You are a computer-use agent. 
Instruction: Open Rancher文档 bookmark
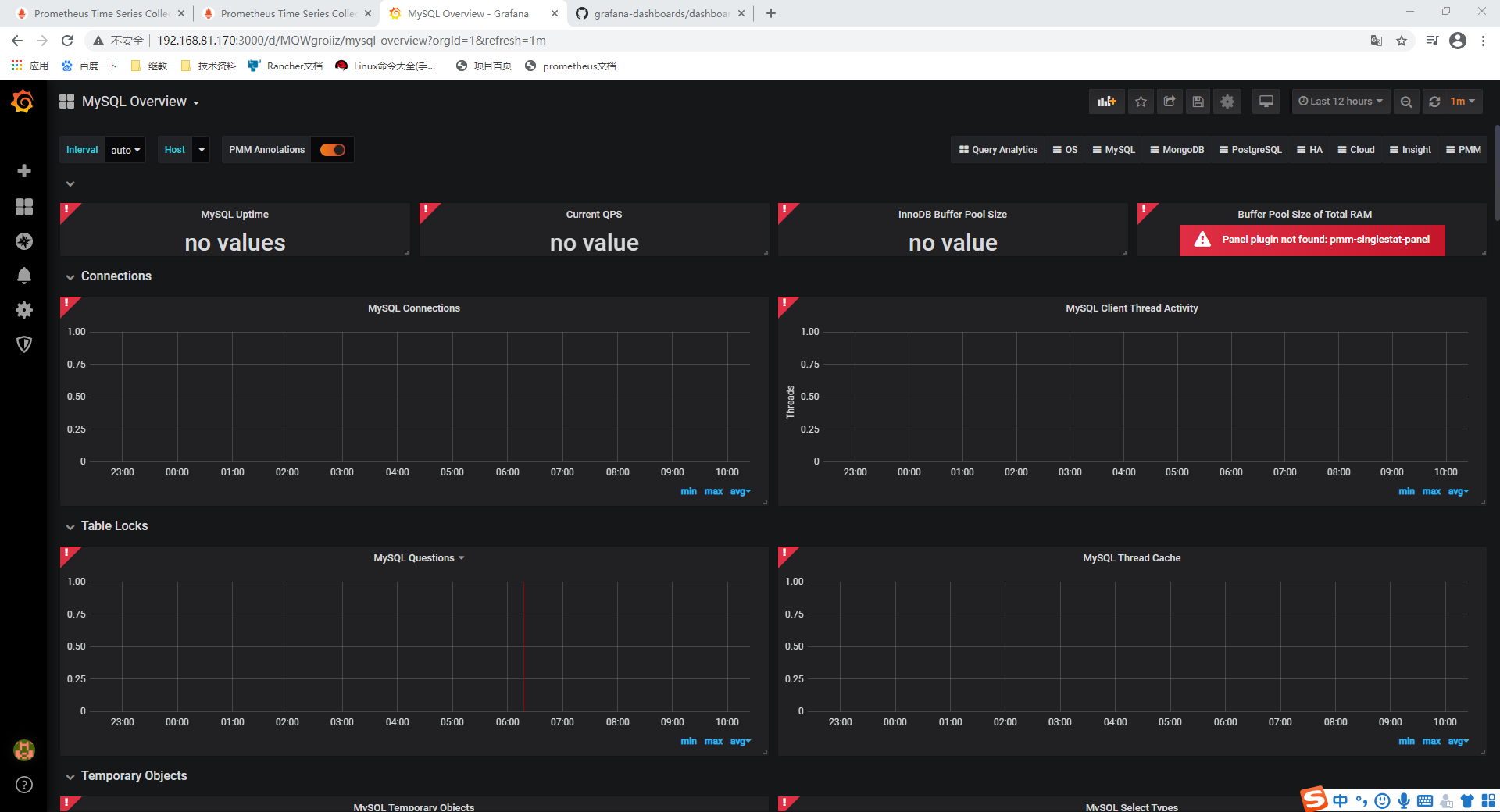(285, 66)
